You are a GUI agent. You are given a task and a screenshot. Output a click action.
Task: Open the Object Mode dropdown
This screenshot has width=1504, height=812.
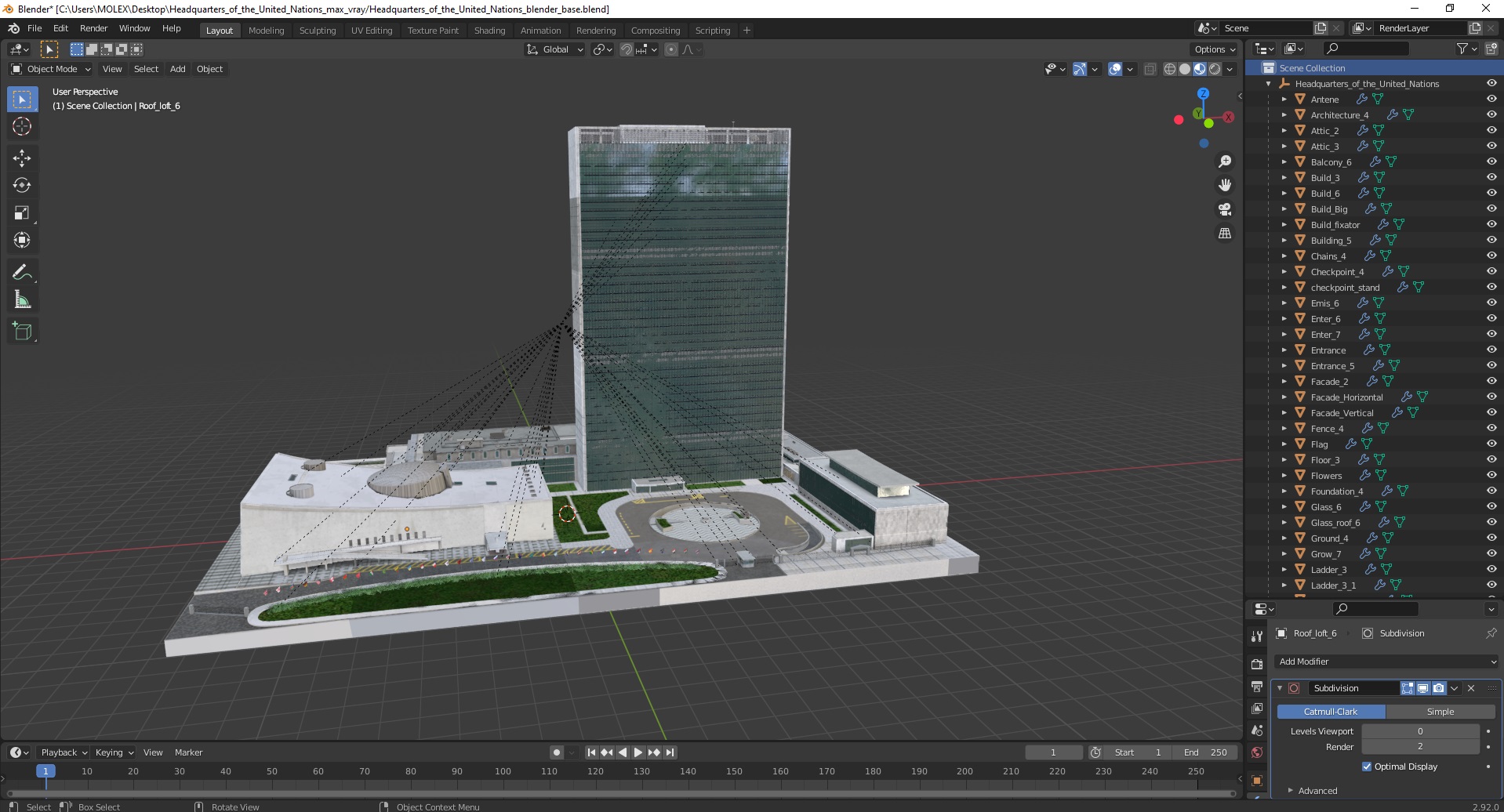[51, 69]
